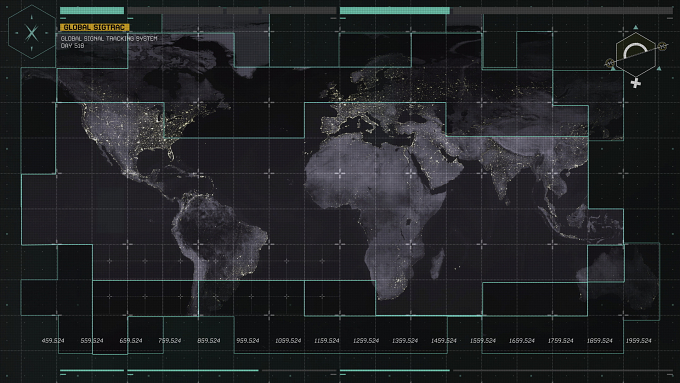Click scale value 959.524
This screenshot has width=680, height=383.
click(248, 340)
